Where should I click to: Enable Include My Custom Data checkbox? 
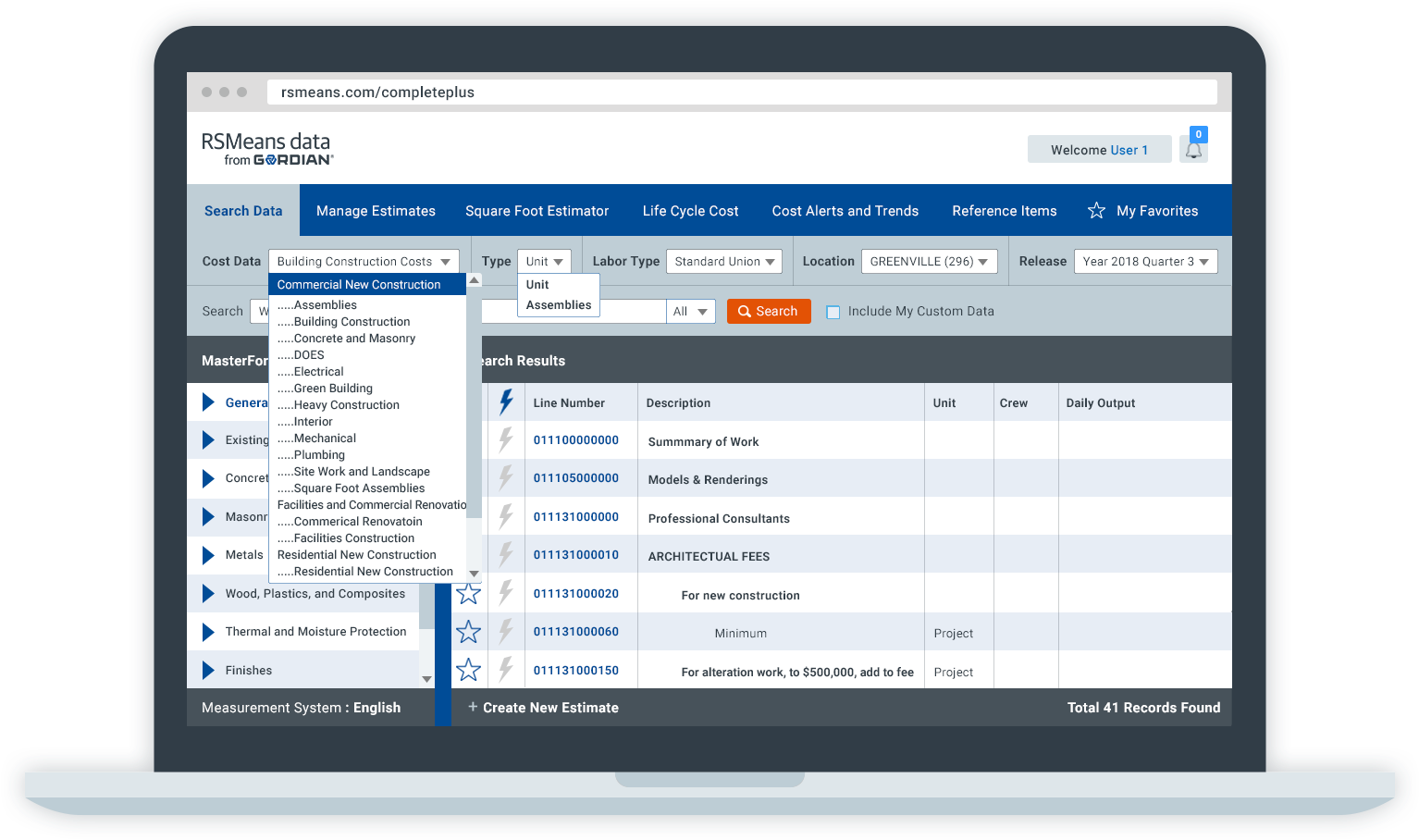coord(833,312)
